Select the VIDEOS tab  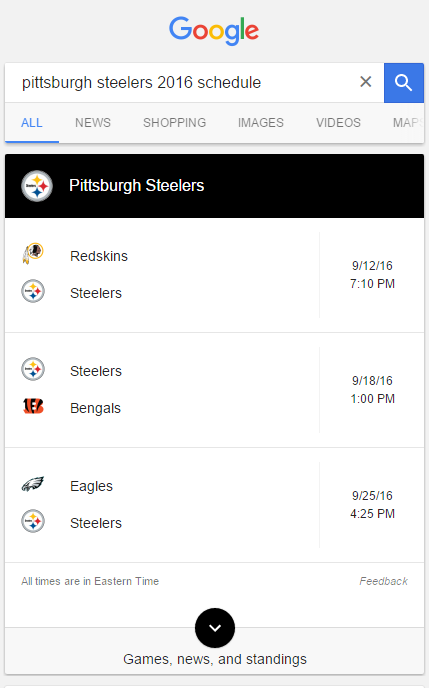[x=339, y=122]
